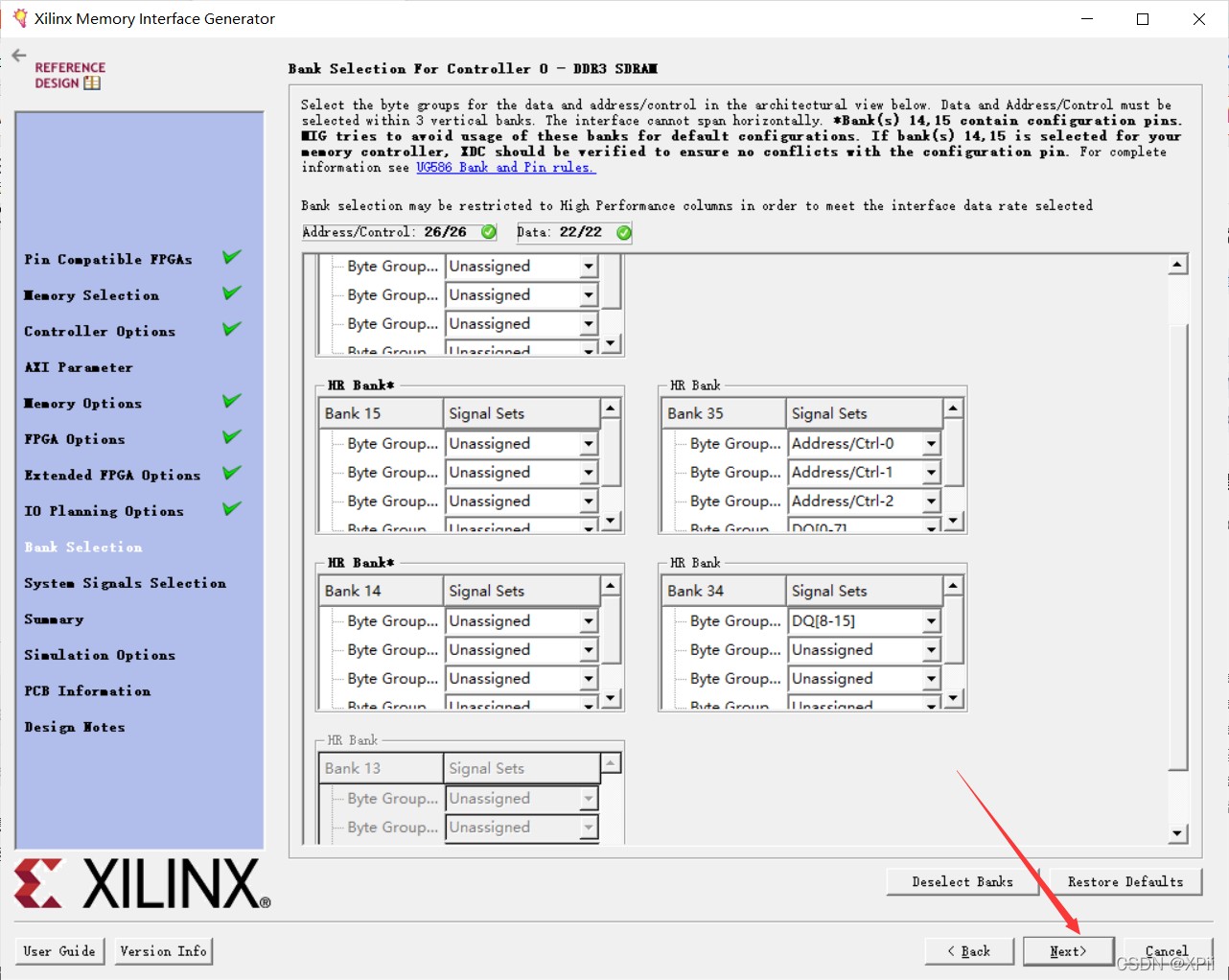The image size is (1229, 980).
Task: Click the Cancel button
Action: click(1167, 951)
